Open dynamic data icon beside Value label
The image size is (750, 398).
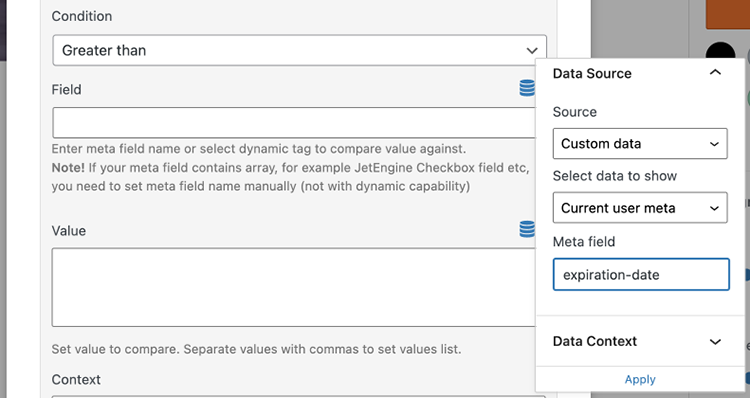tap(527, 229)
